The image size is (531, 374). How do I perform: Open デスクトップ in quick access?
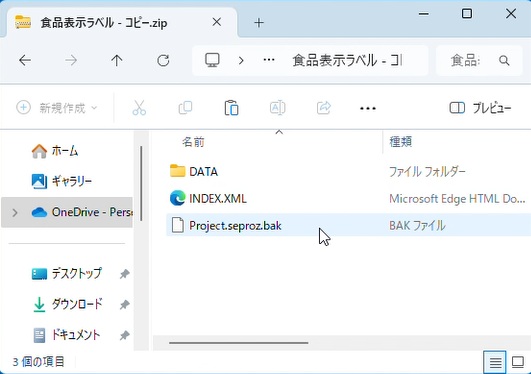tap(76, 273)
